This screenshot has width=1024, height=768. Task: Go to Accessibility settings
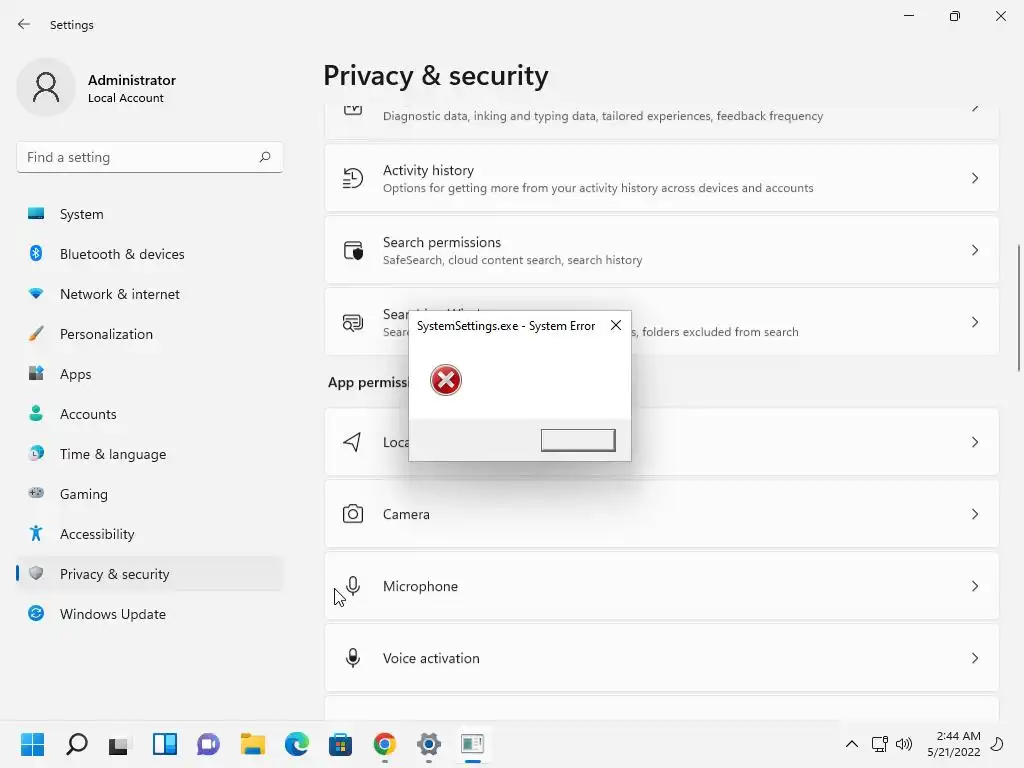click(97, 534)
